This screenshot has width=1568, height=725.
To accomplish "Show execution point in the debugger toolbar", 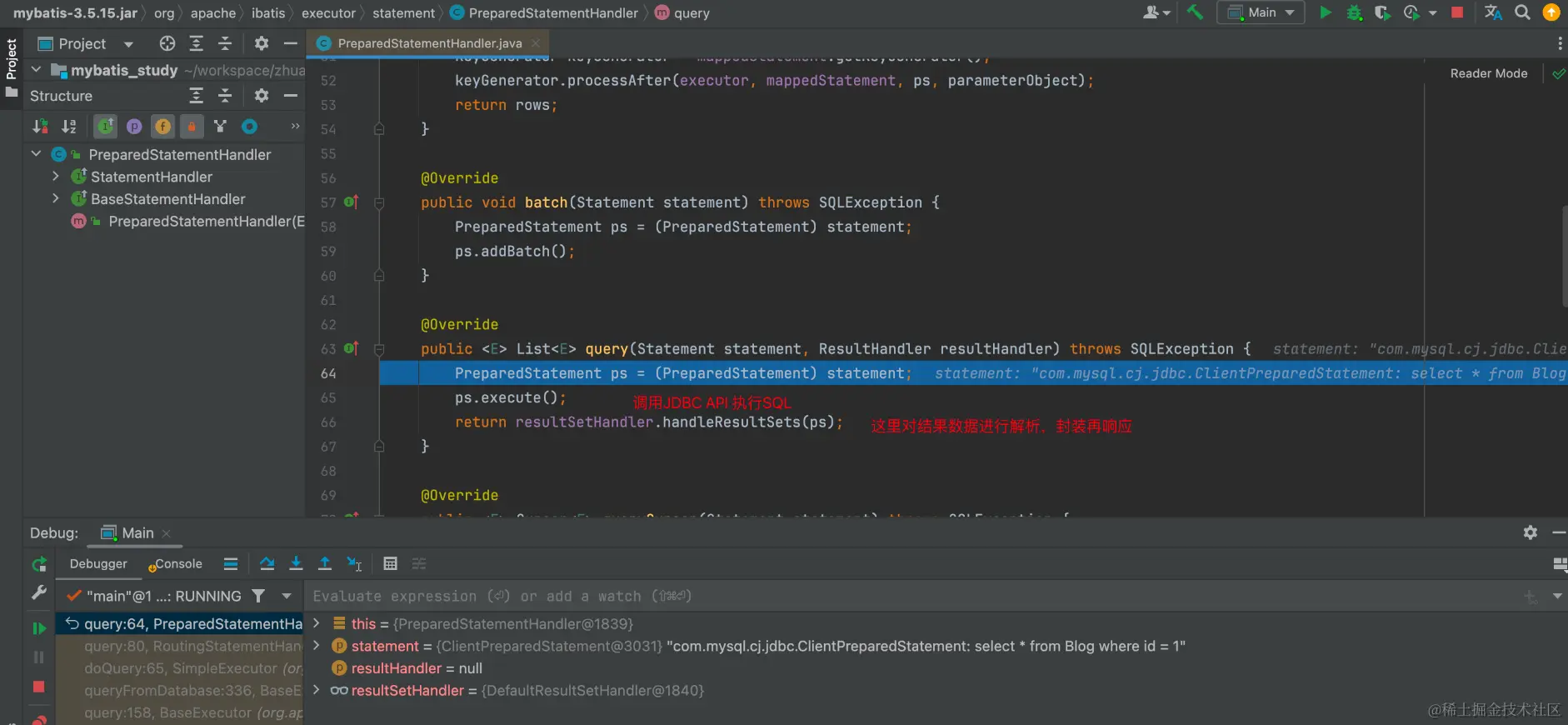I will 231,564.
